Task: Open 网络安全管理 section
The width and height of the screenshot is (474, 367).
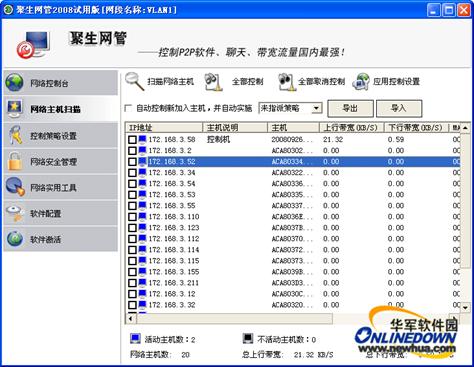Action: tap(61, 161)
